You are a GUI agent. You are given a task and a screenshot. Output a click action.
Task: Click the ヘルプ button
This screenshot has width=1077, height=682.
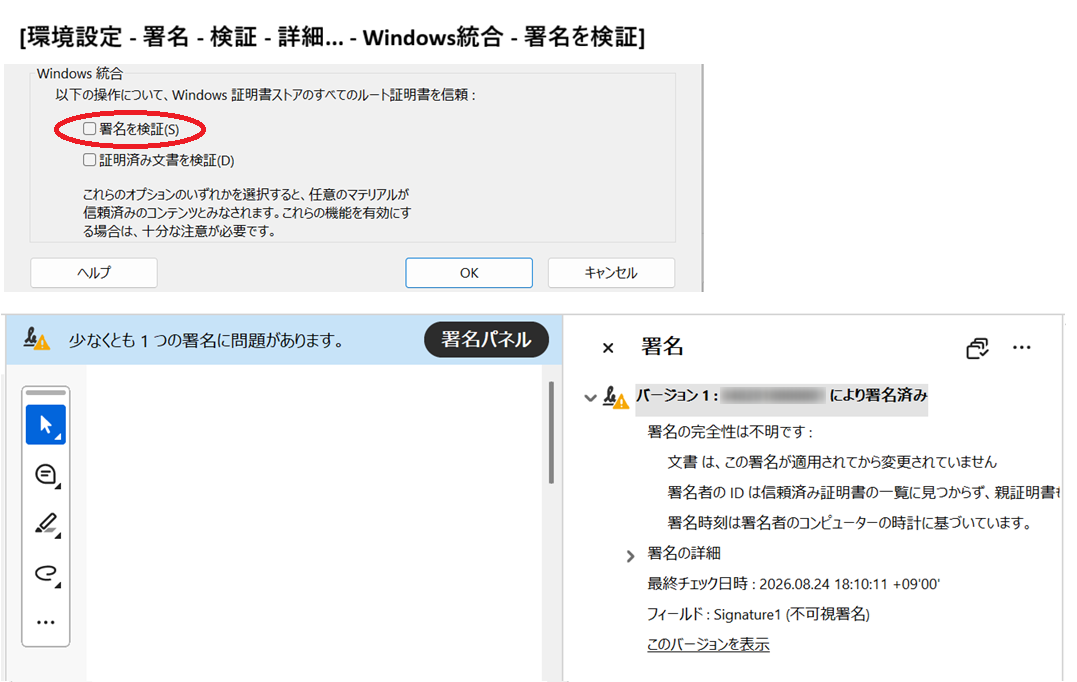pos(94,273)
